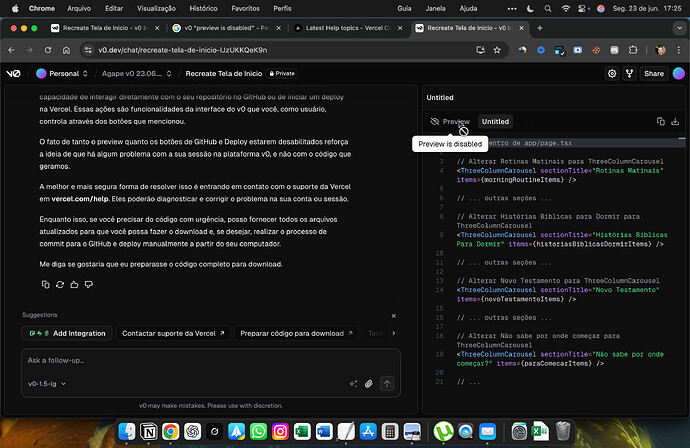This screenshot has width=690, height=448.
Task: Click the Share button
Action: (653, 73)
